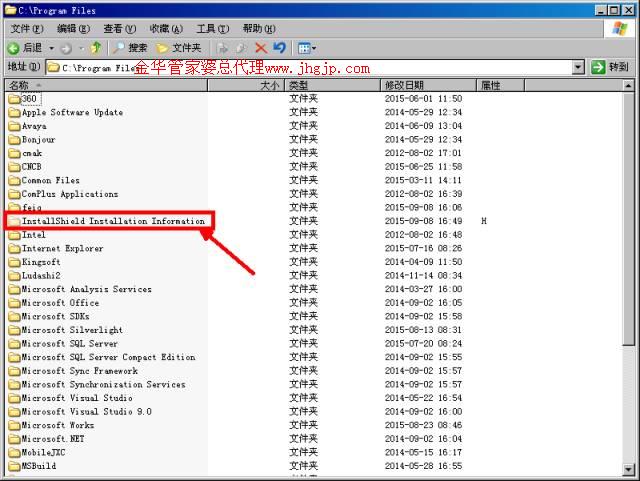Select the Kingsoft folder icon
Image resolution: width=640 pixels, height=481 pixels.
[x=14, y=262]
